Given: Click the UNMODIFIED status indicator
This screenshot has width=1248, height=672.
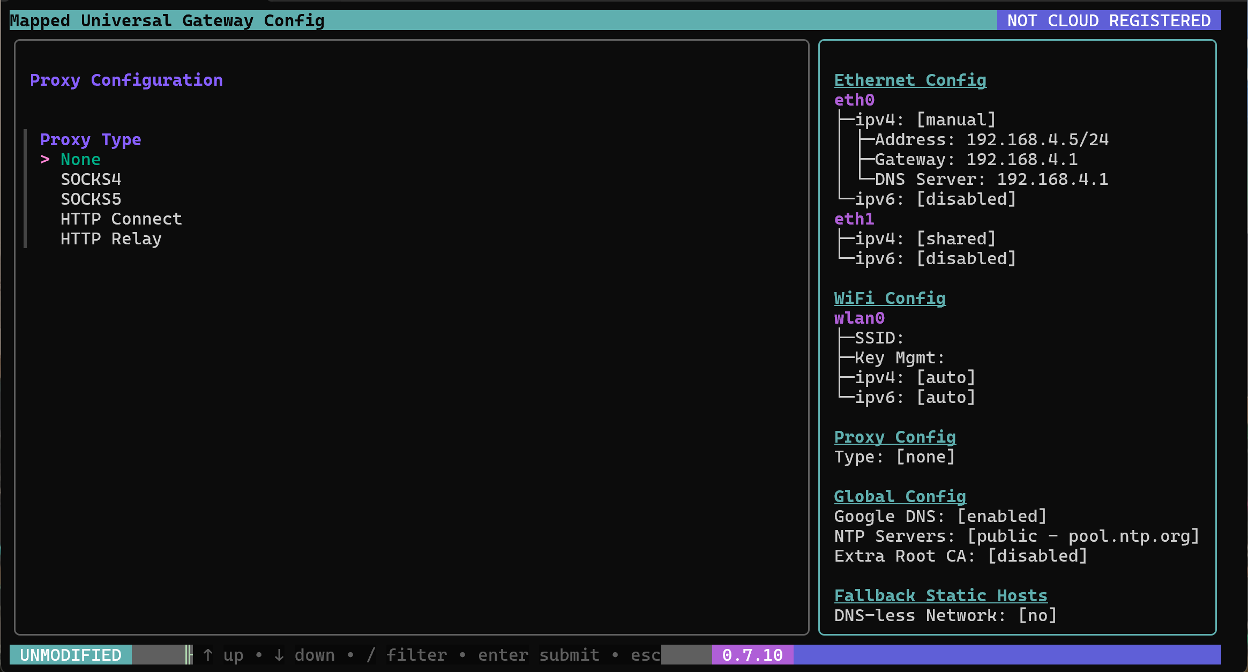Looking at the screenshot, I should tap(71, 655).
